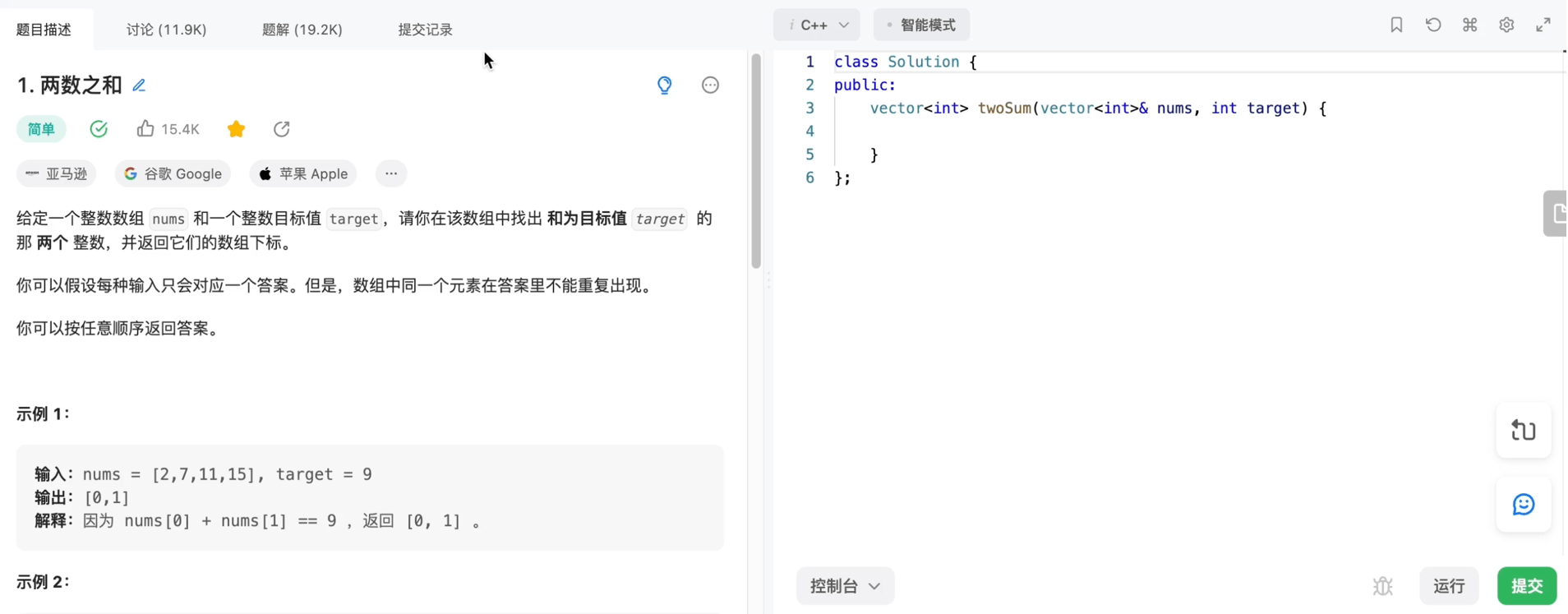Expand the 控制台 console dropdown
The width and height of the screenshot is (1568, 614).
[x=846, y=586]
